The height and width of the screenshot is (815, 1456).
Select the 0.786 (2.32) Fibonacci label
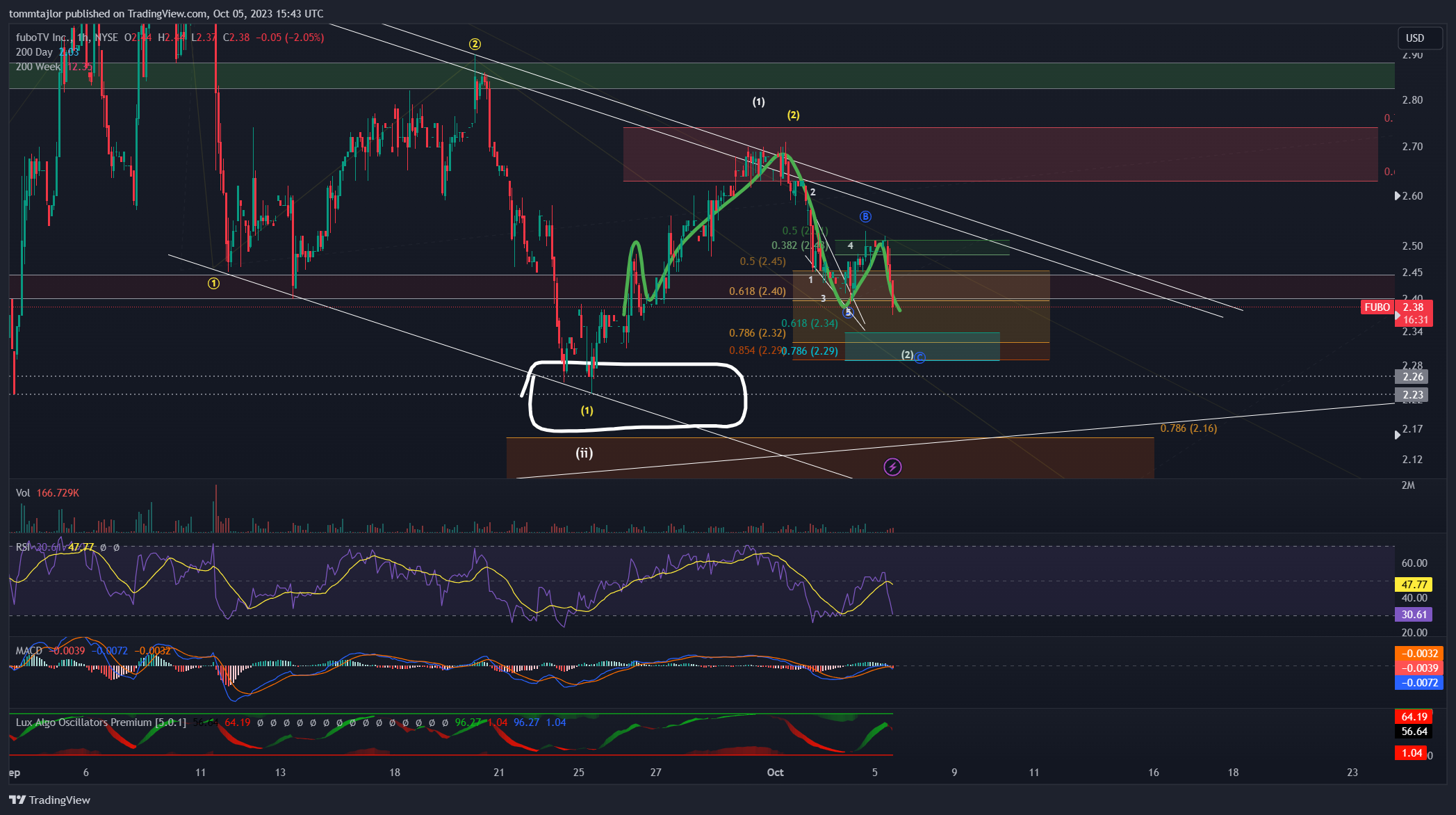[758, 333]
